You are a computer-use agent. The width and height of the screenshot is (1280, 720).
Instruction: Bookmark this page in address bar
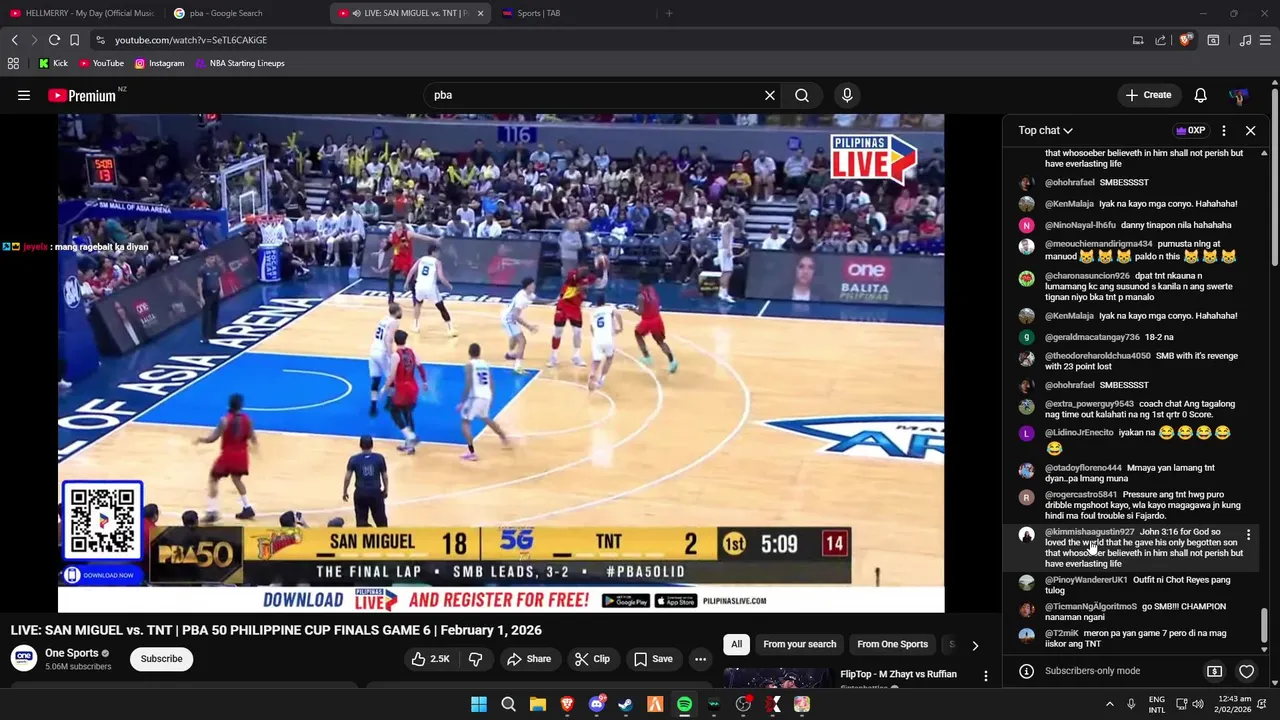click(x=74, y=40)
